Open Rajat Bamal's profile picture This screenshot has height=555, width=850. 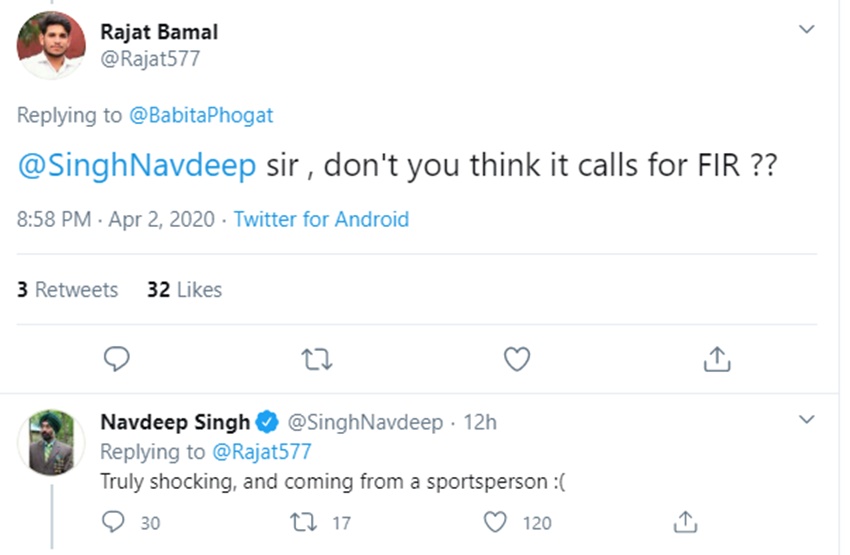[51, 45]
